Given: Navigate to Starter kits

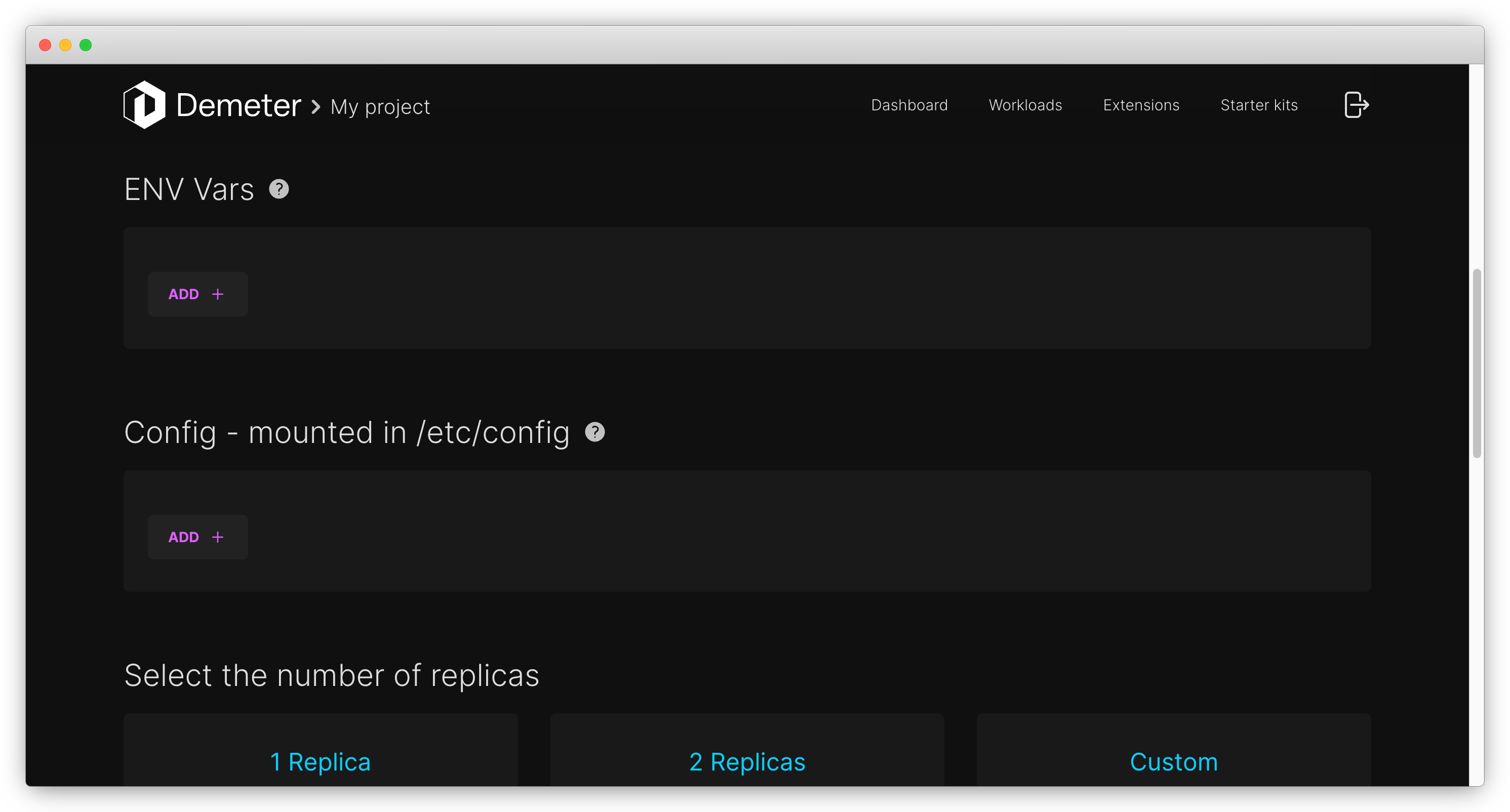Looking at the screenshot, I should click(1259, 105).
